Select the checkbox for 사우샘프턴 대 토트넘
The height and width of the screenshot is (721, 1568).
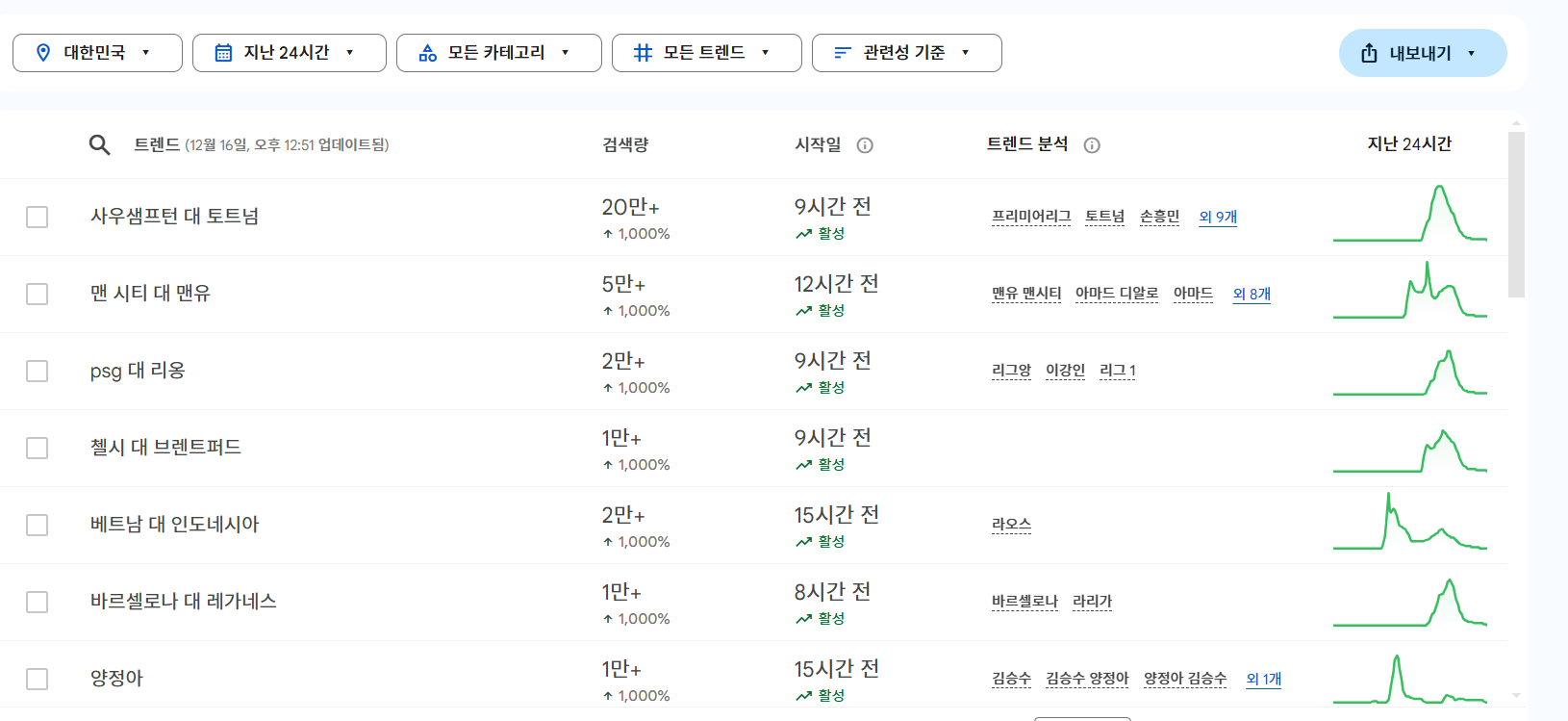38,217
